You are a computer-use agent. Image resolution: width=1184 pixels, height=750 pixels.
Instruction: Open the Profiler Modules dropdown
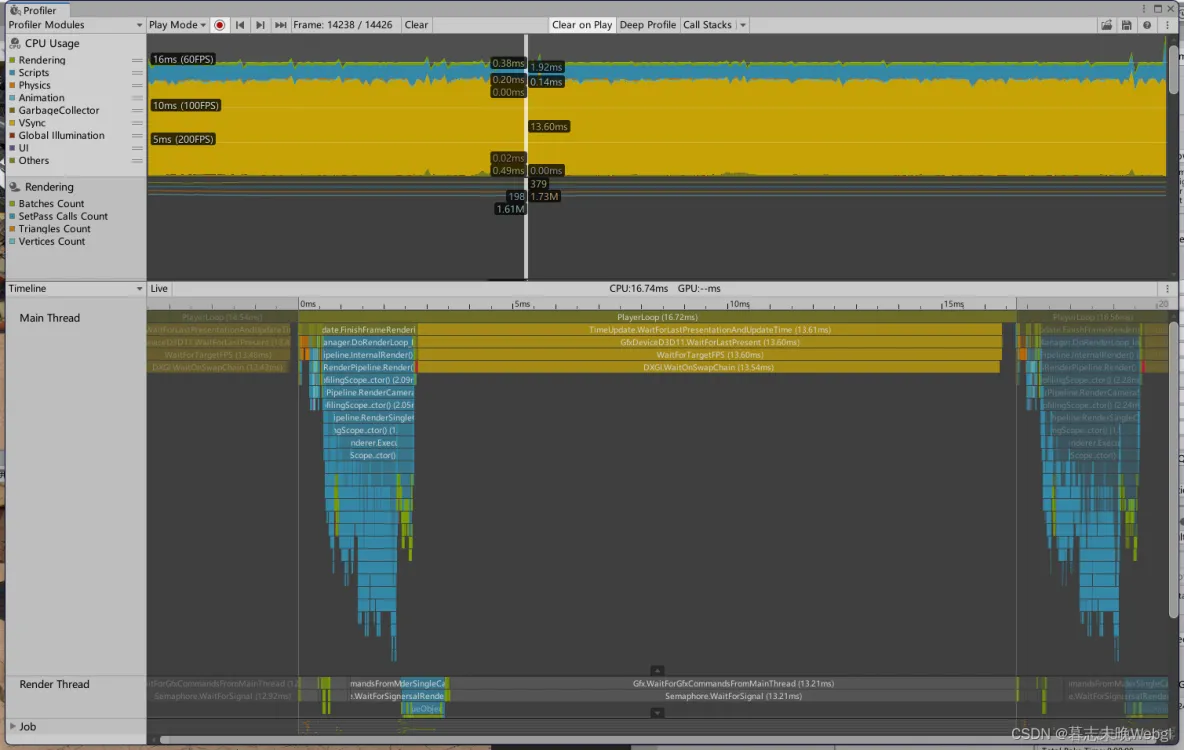(75, 25)
